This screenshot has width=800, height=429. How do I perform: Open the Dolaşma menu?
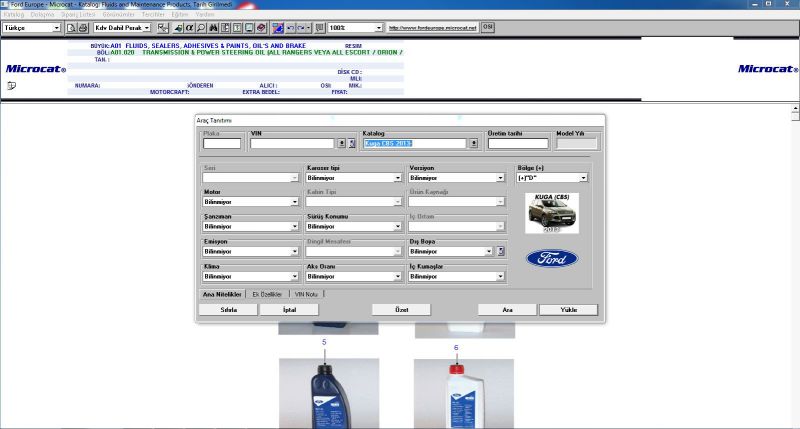click(42, 15)
